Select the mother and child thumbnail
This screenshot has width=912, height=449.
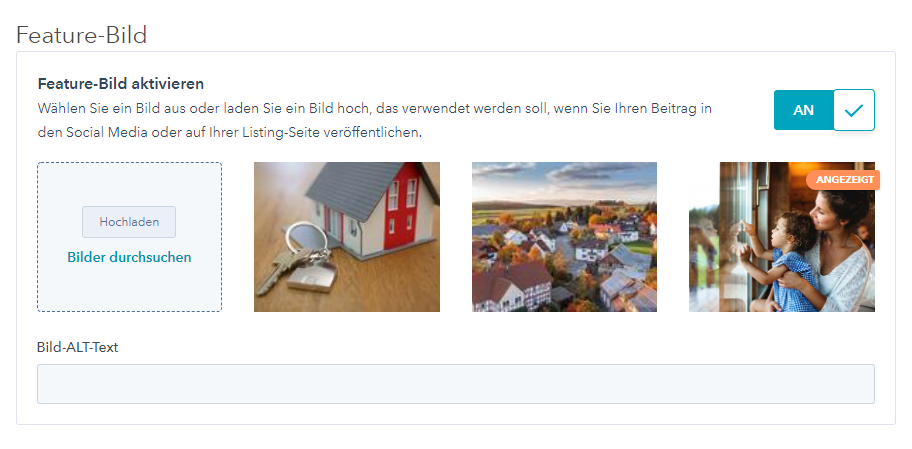[782, 237]
